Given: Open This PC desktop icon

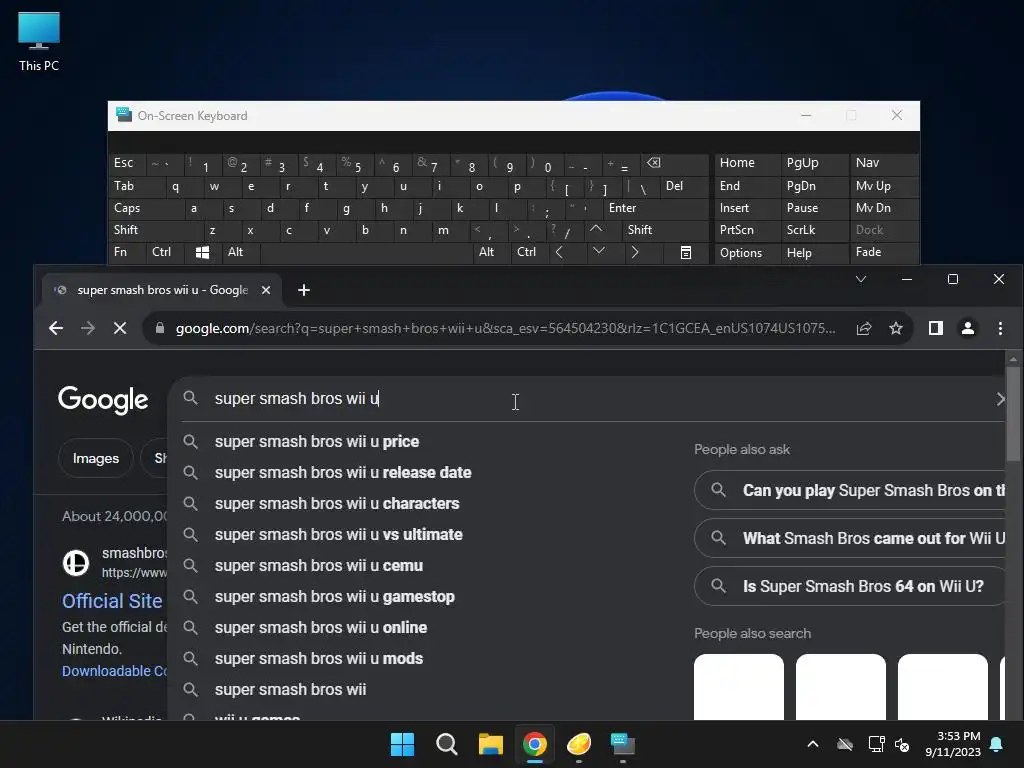Looking at the screenshot, I should [39, 41].
